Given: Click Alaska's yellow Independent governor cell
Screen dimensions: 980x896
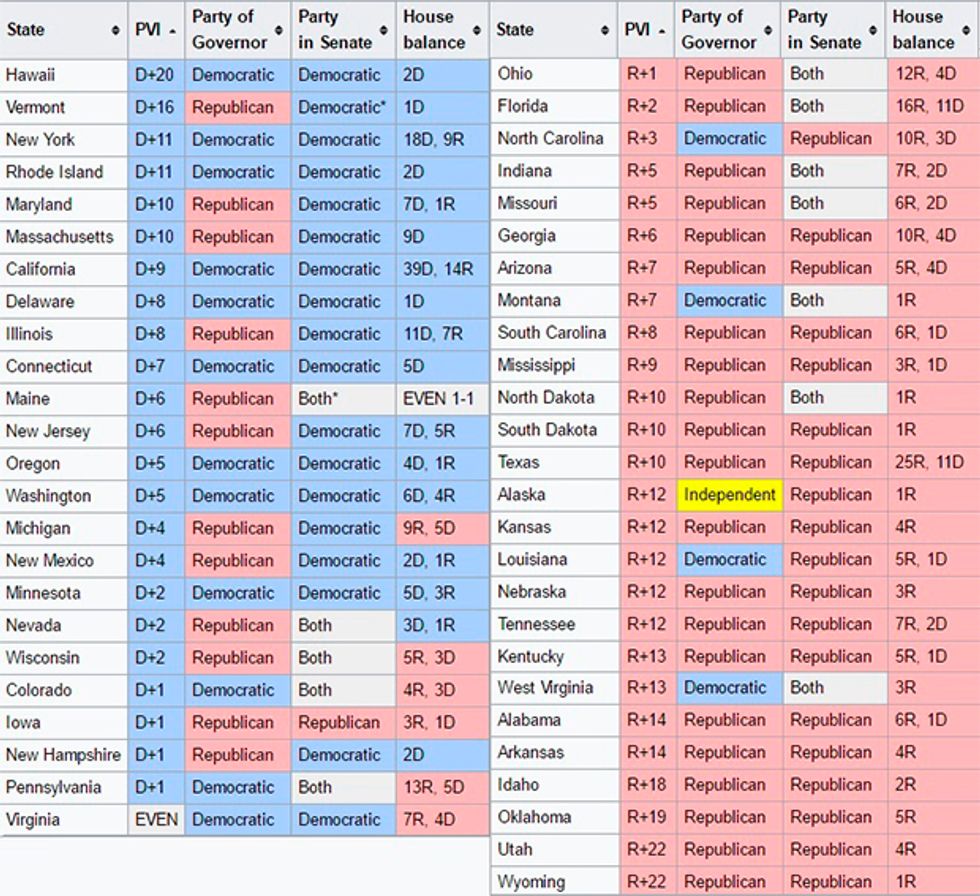Looking at the screenshot, I should click(x=730, y=495).
